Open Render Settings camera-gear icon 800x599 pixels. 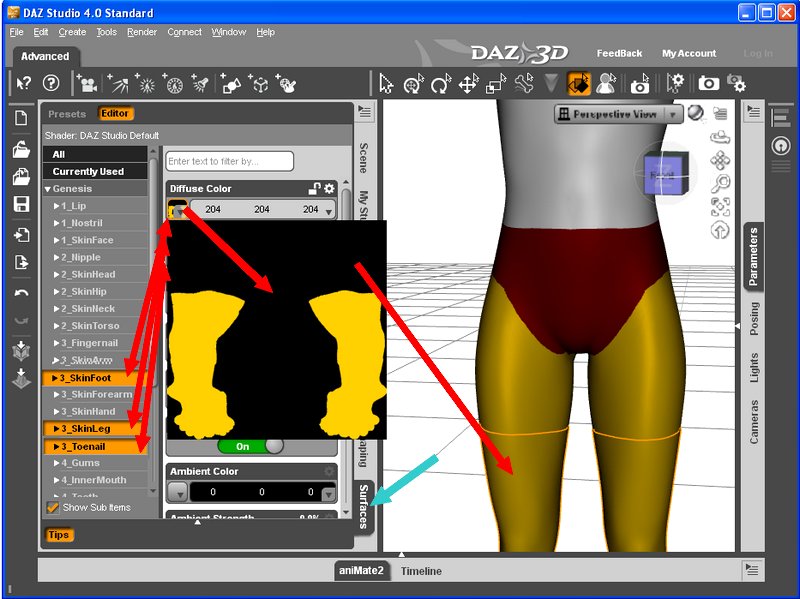pyautogui.click(x=736, y=83)
